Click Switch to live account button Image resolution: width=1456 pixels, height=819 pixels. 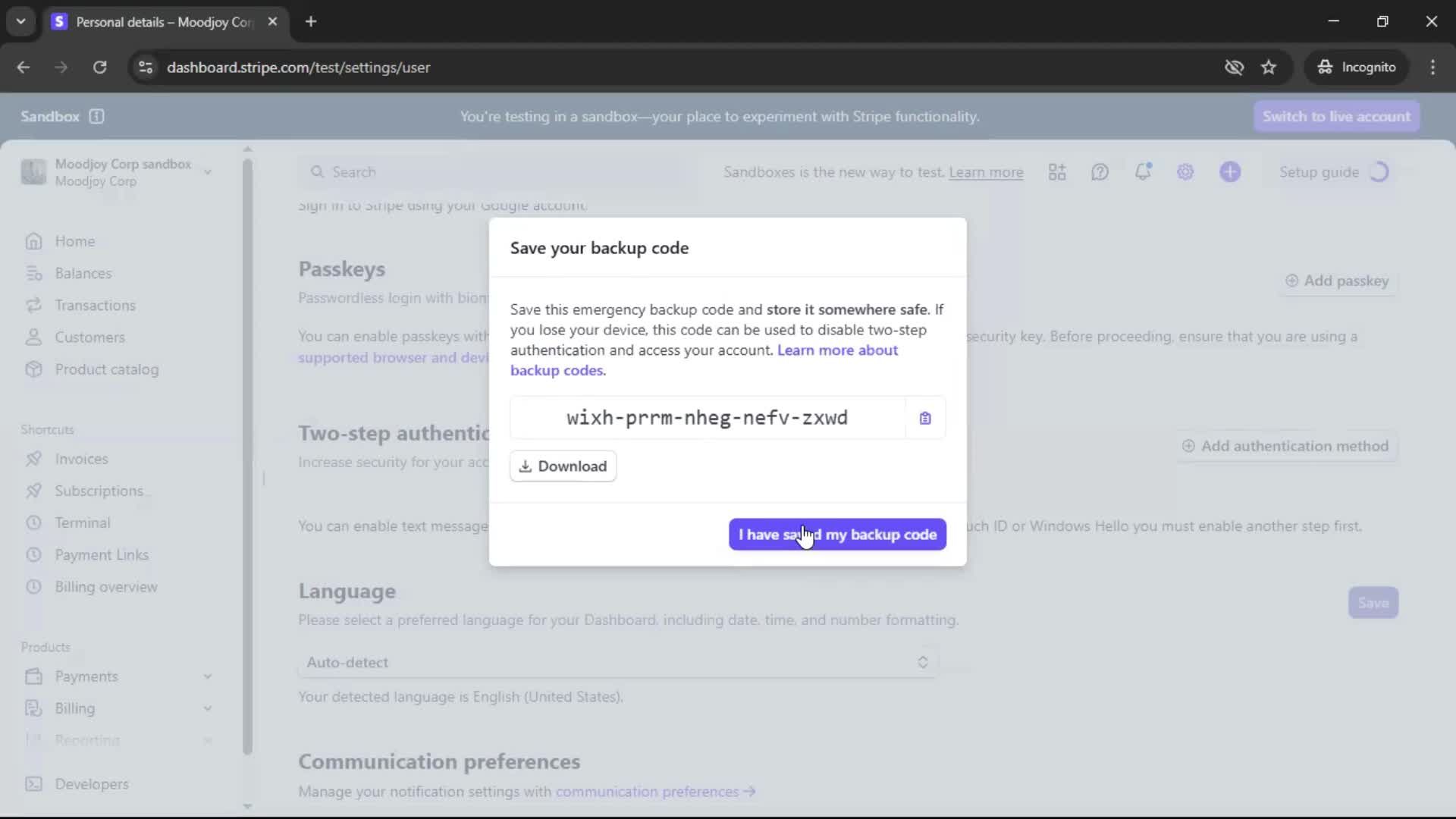1336,116
